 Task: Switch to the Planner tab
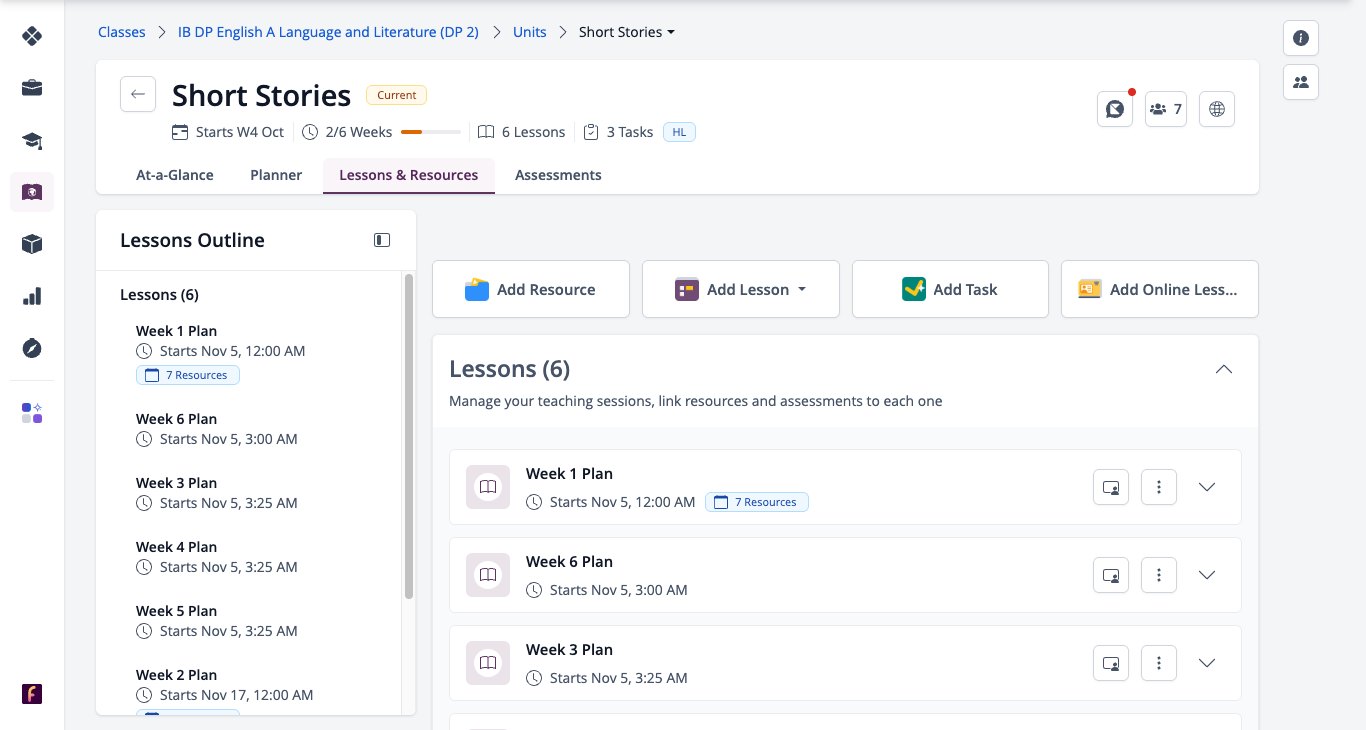[x=276, y=175]
